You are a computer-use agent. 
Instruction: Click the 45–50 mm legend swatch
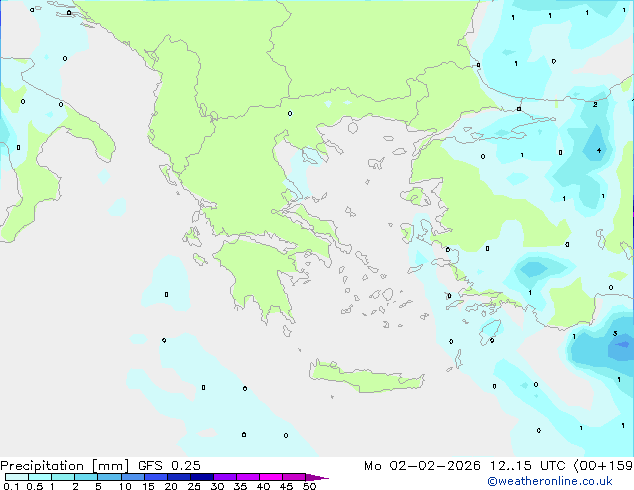click(x=294, y=477)
